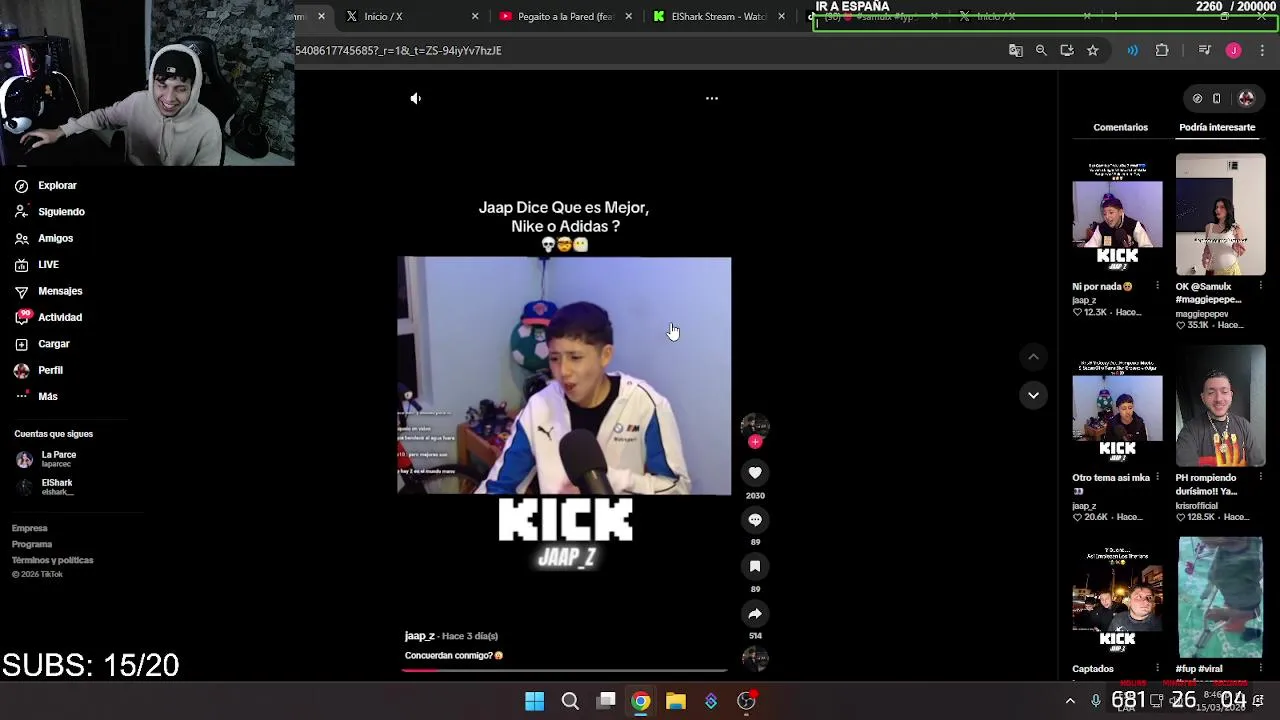The width and height of the screenshot is (1280, 720).
Task: Open options for the 'OK @Samulx' video
Action: (x=1260, y=286)
